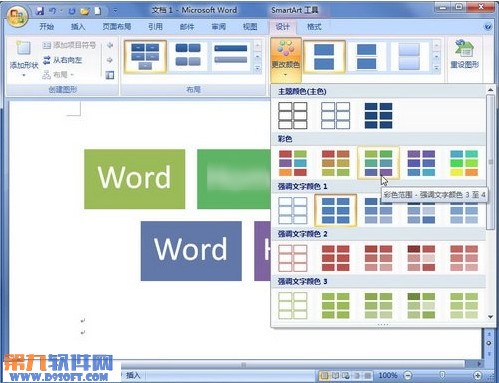Open the 邮件 tab
Image resolution: width=499 pixels, height=383 pixels.
pos(187,27)
